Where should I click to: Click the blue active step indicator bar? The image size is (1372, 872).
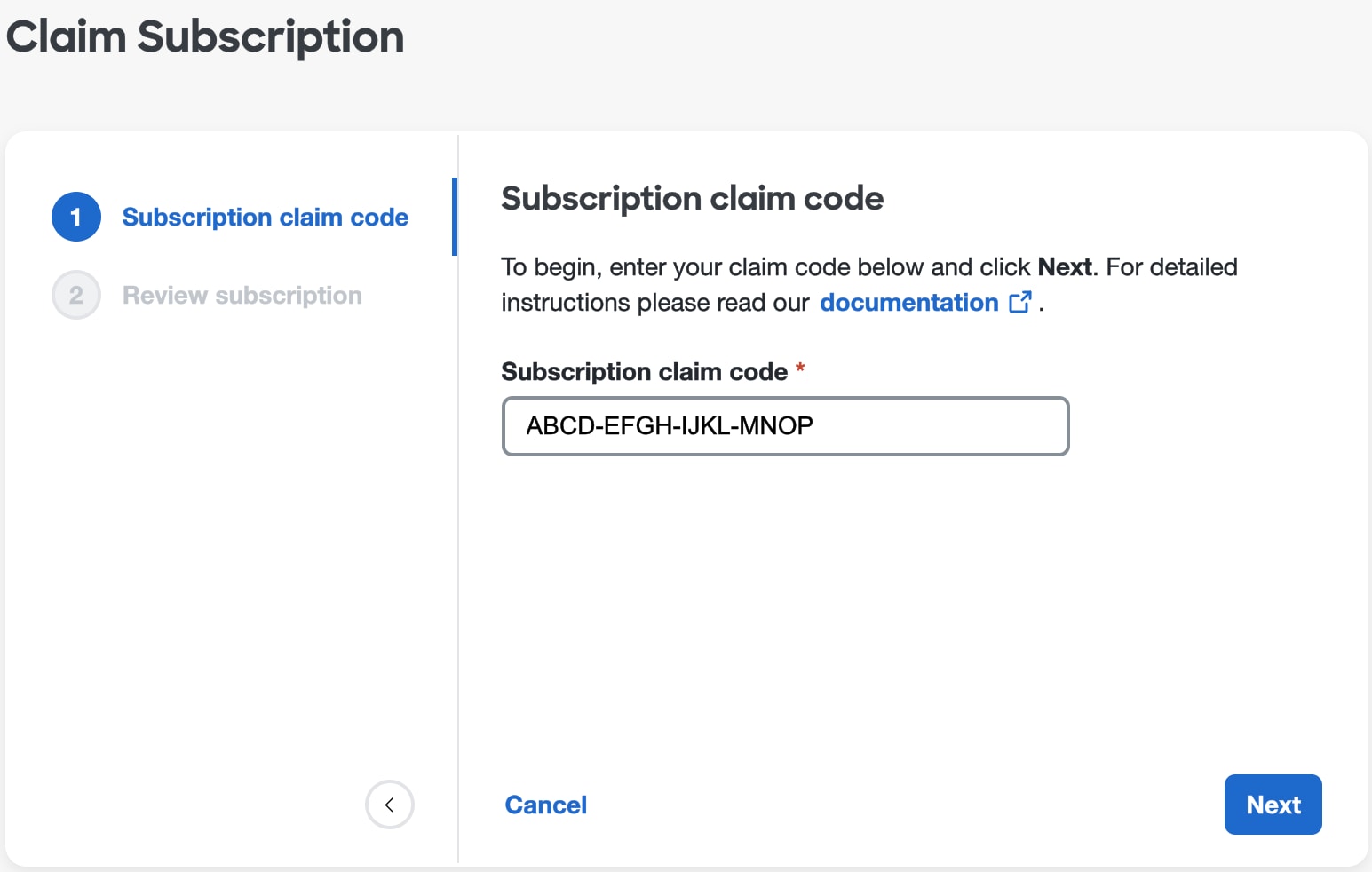click(x=455, y=217)
